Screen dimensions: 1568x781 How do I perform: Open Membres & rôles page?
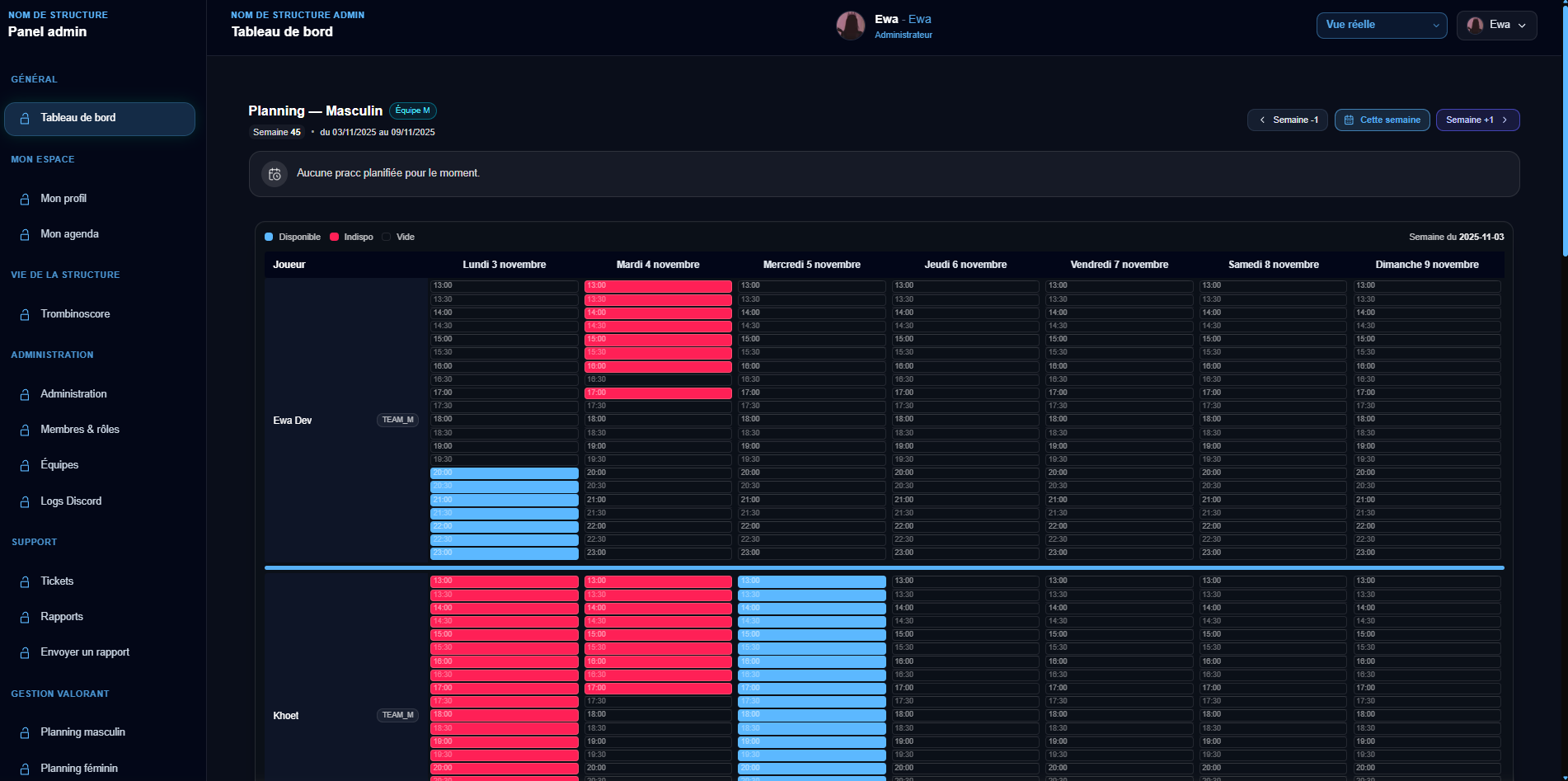click(79, 430)
